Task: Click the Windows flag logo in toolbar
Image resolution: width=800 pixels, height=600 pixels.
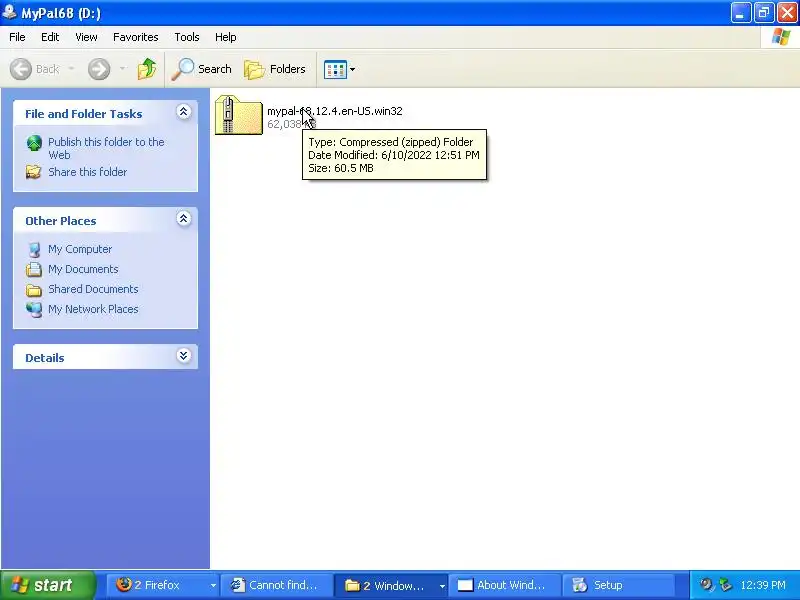Action: [781, 37]
